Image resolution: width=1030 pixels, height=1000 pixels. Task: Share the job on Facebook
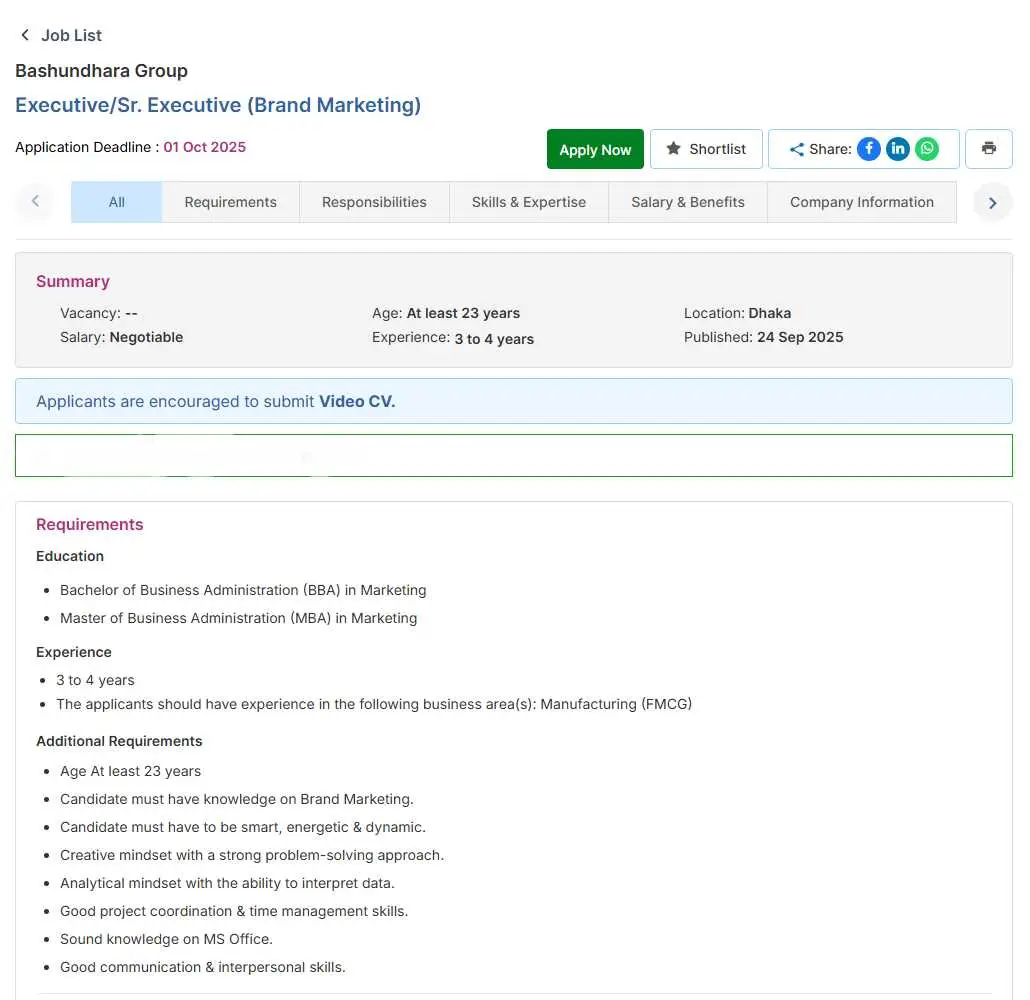coord(869,149)
